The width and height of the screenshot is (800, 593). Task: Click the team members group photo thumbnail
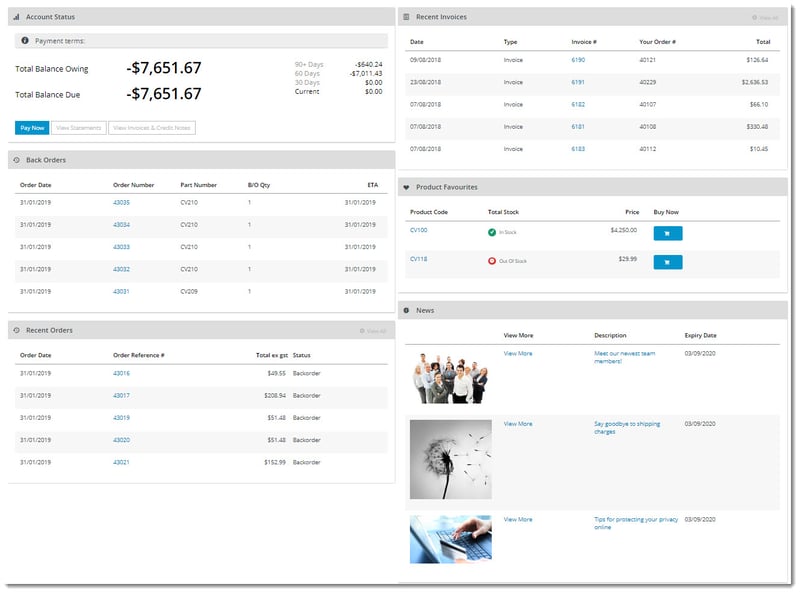click(451, 378)
